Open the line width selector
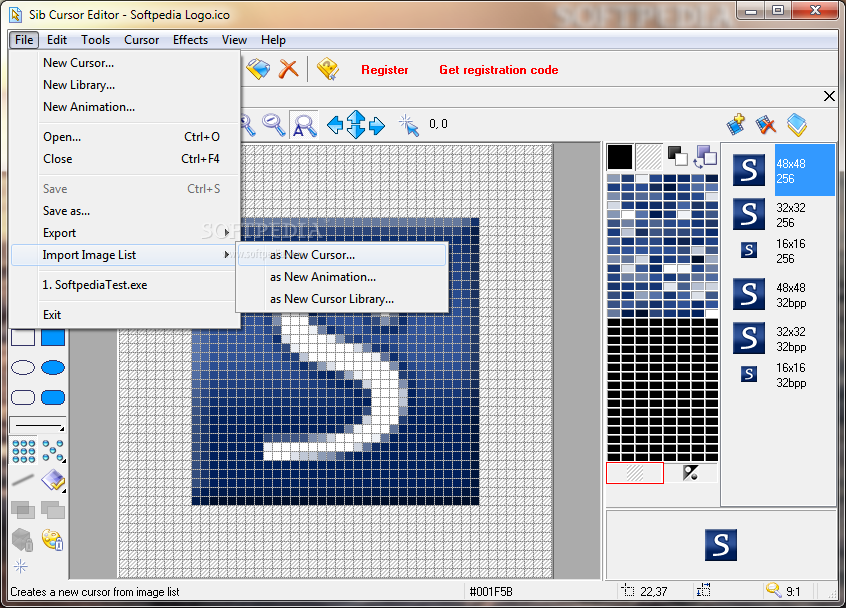The image size is (846, 608). point(38,425)
